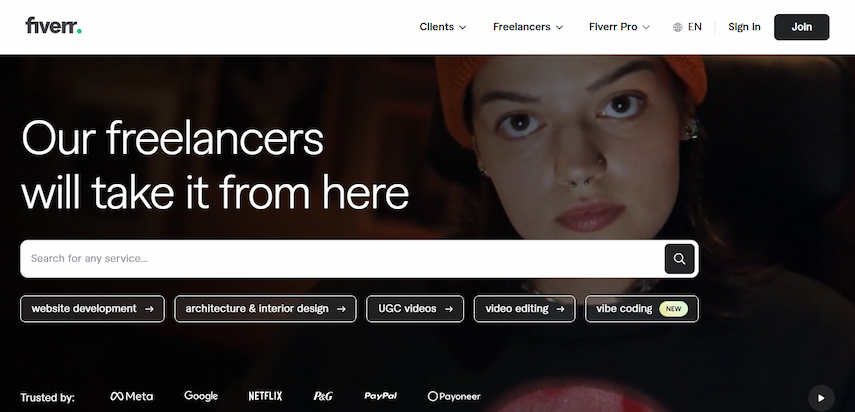855x412 pixels.
Task: Change language via EN globe selector
Action: pyautogui.click(x=688, y=27)
